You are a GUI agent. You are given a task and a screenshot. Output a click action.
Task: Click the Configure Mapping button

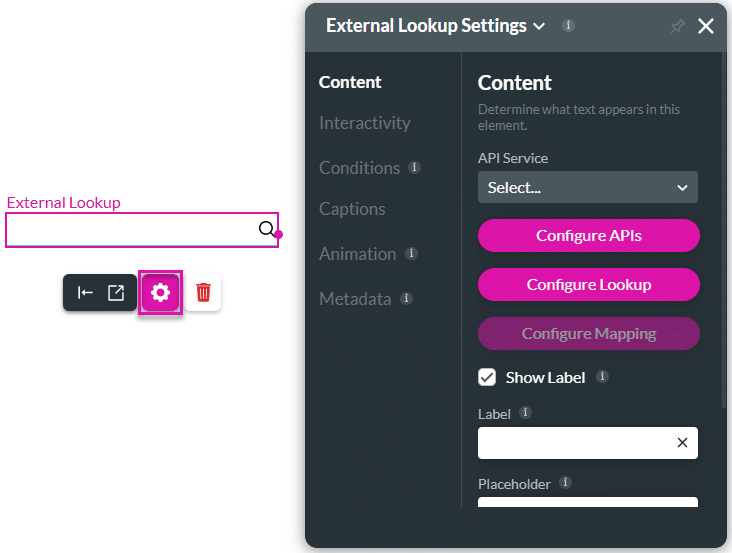tap(589, 334)
